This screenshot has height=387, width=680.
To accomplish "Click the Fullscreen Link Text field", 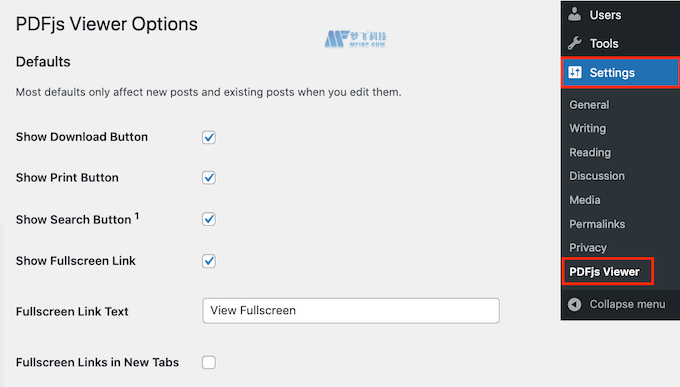I will point(351,311).
